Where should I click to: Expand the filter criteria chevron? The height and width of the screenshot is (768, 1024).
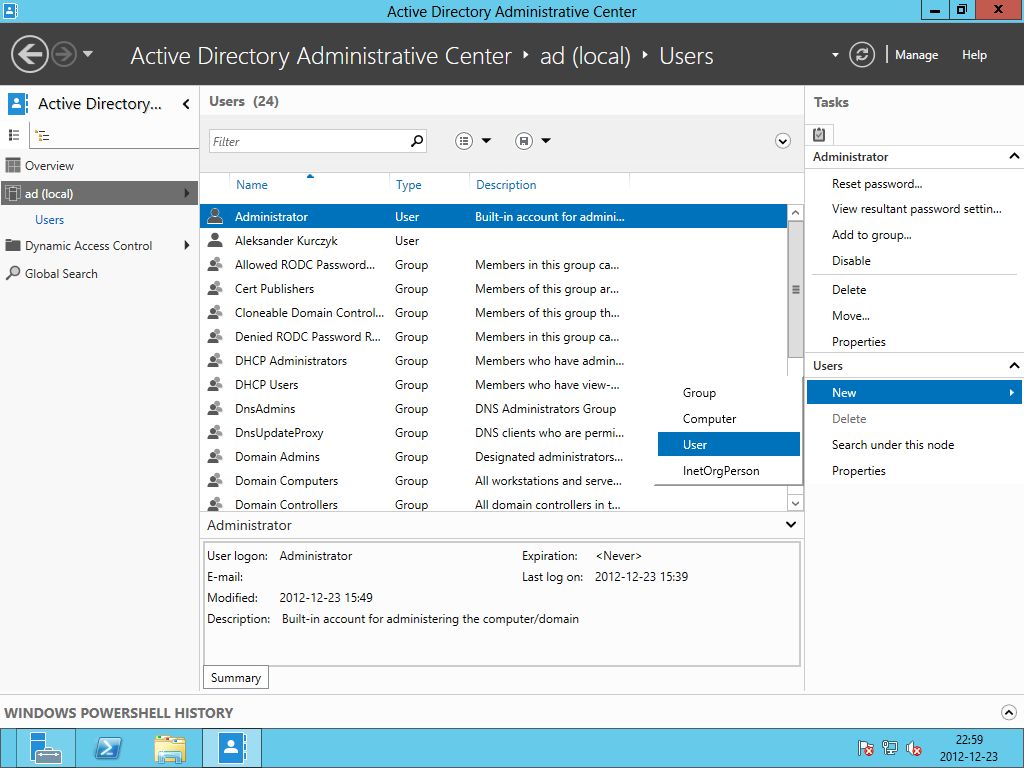[782, 141]
